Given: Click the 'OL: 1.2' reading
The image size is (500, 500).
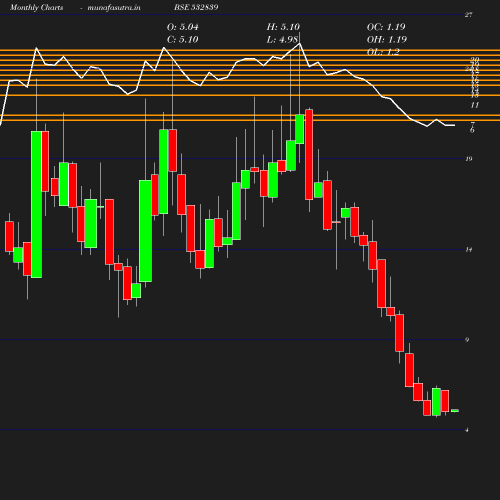Looking at the screenshot, I should pos(383,52).
